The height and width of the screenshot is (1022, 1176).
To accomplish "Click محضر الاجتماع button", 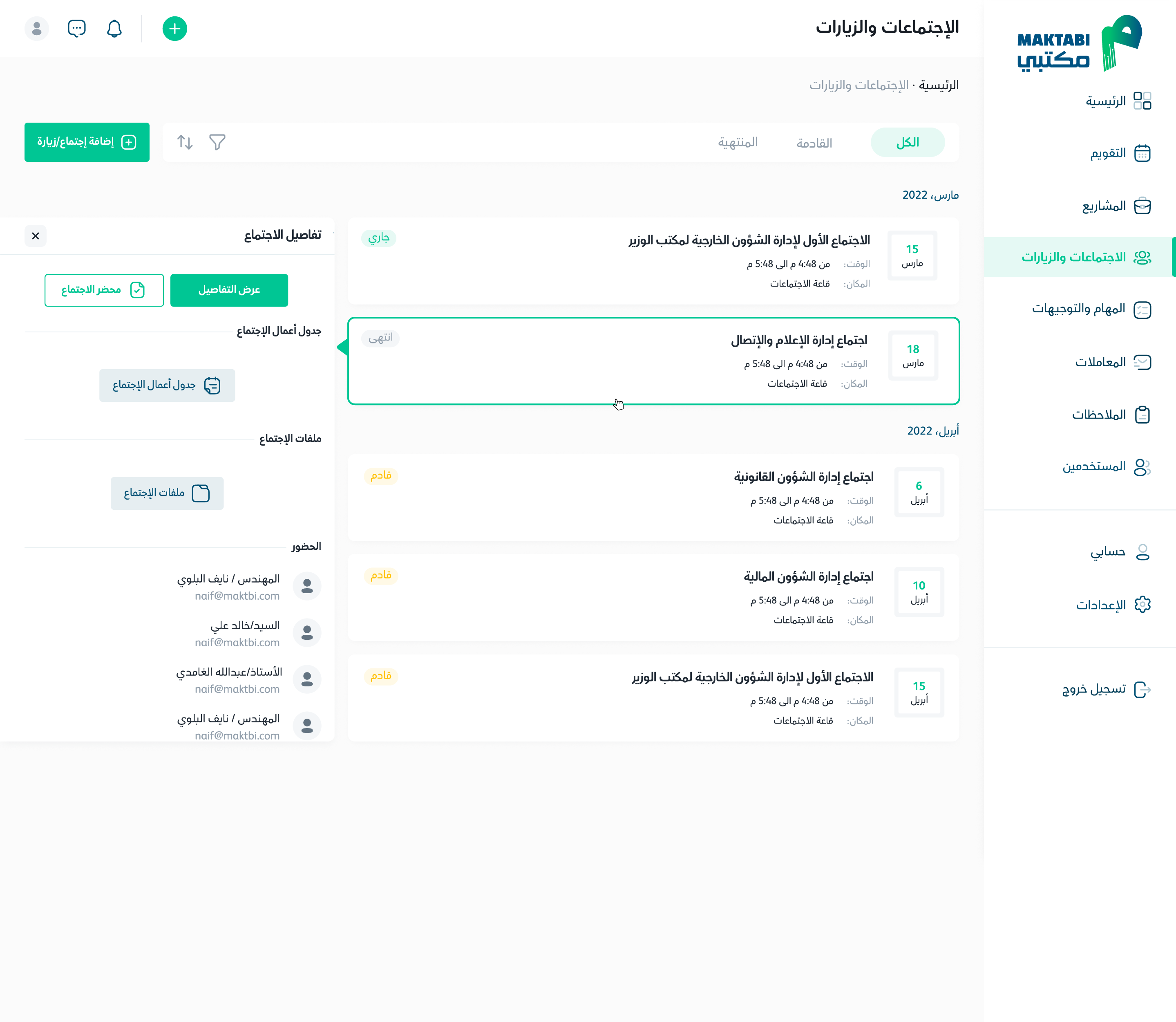I will point(104,290).
